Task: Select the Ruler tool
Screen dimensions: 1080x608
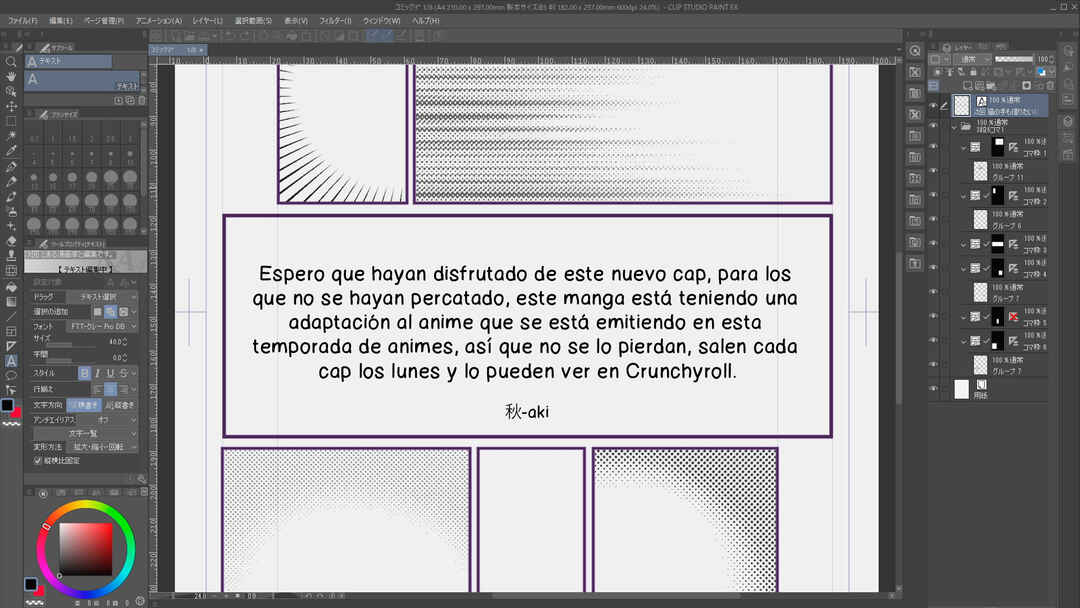Action: coord(11,346)
